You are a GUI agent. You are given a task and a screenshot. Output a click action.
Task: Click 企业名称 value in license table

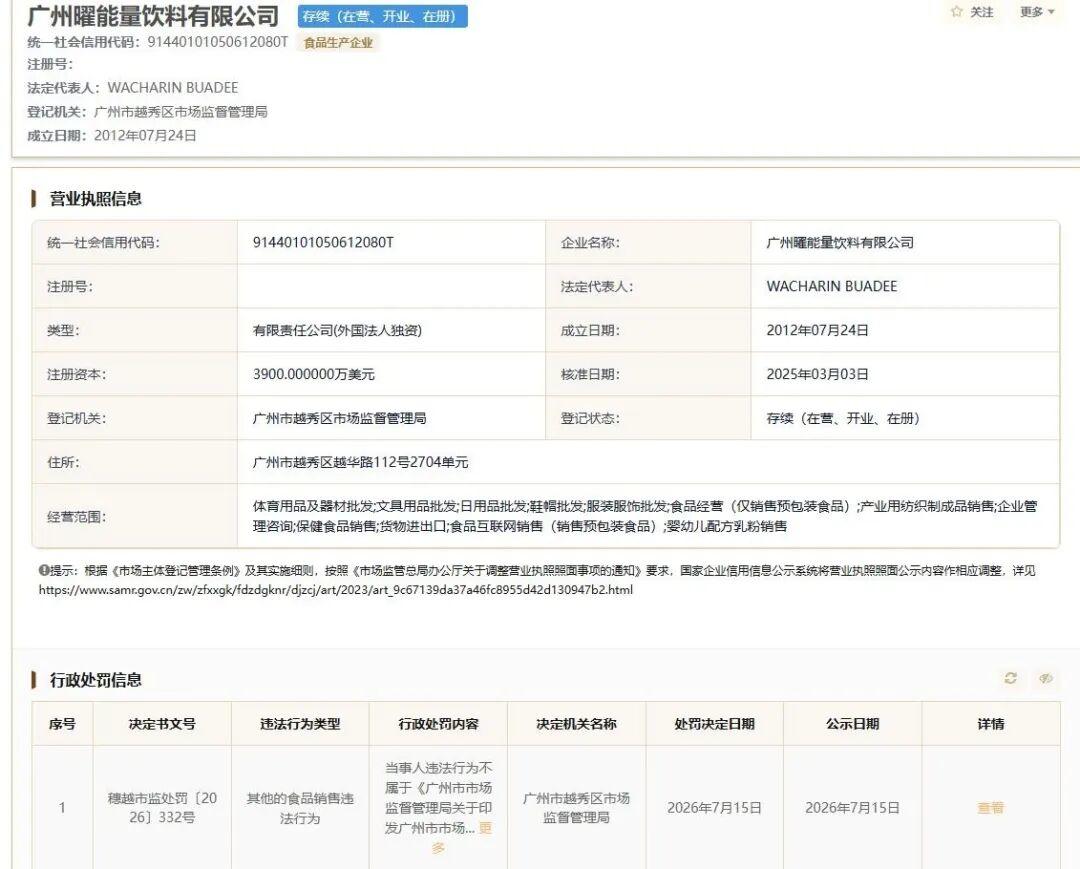pyautogui.click(x=840, y=242)
